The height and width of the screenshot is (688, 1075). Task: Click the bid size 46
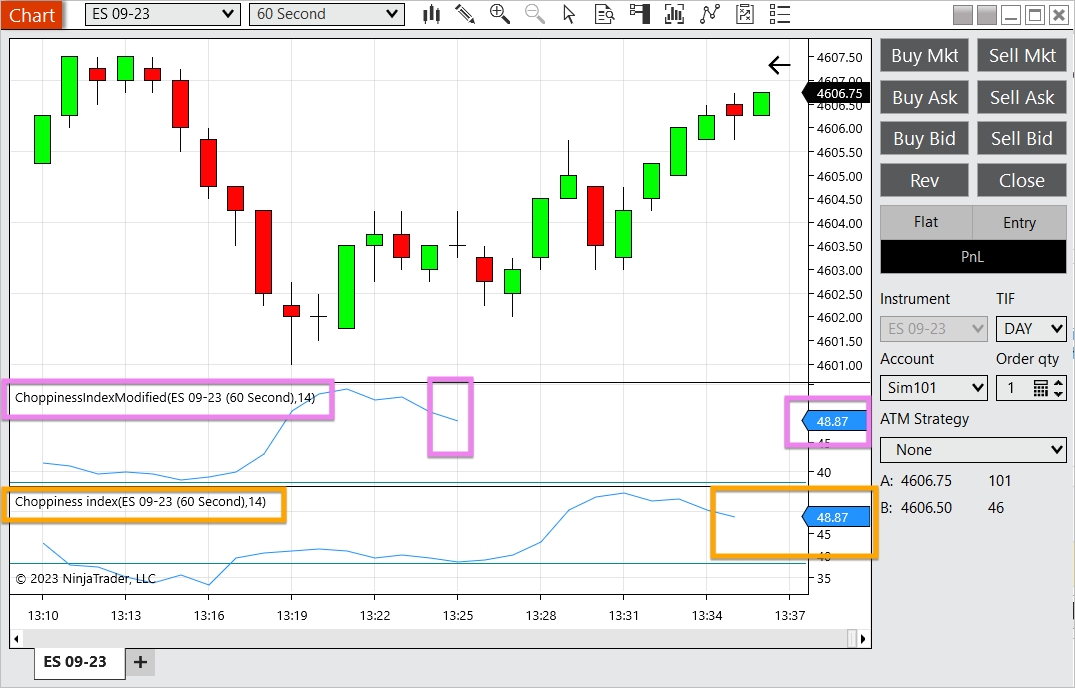pos(995,508)
